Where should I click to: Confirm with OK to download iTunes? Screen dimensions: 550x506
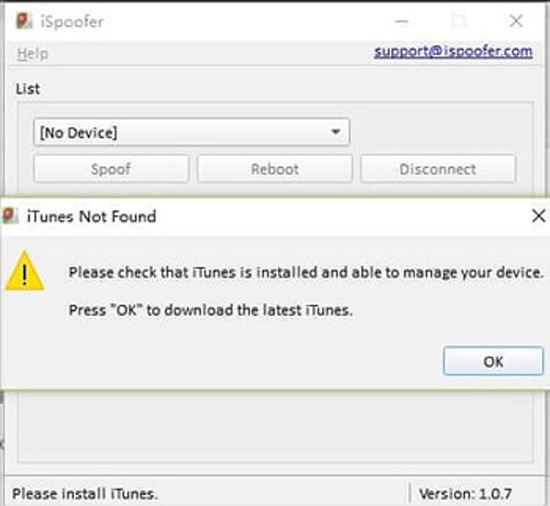click(x=494, y=361)
